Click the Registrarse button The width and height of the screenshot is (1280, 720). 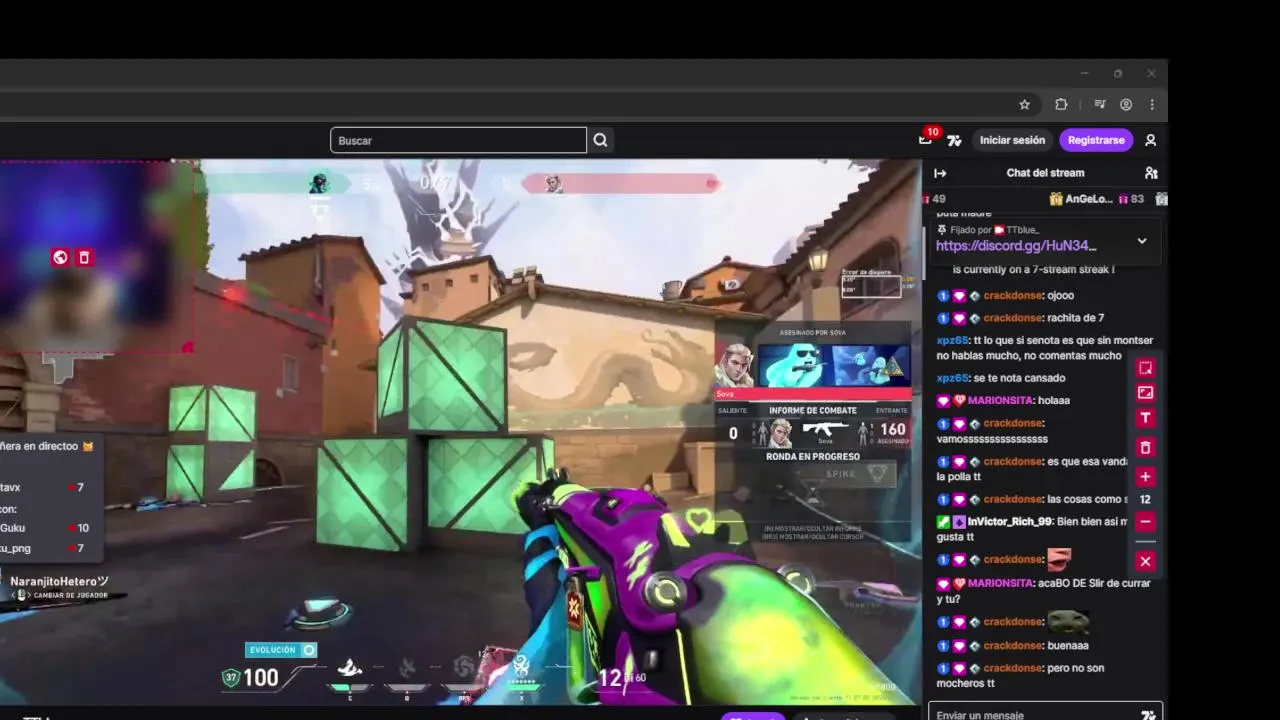click(1096, 141)
